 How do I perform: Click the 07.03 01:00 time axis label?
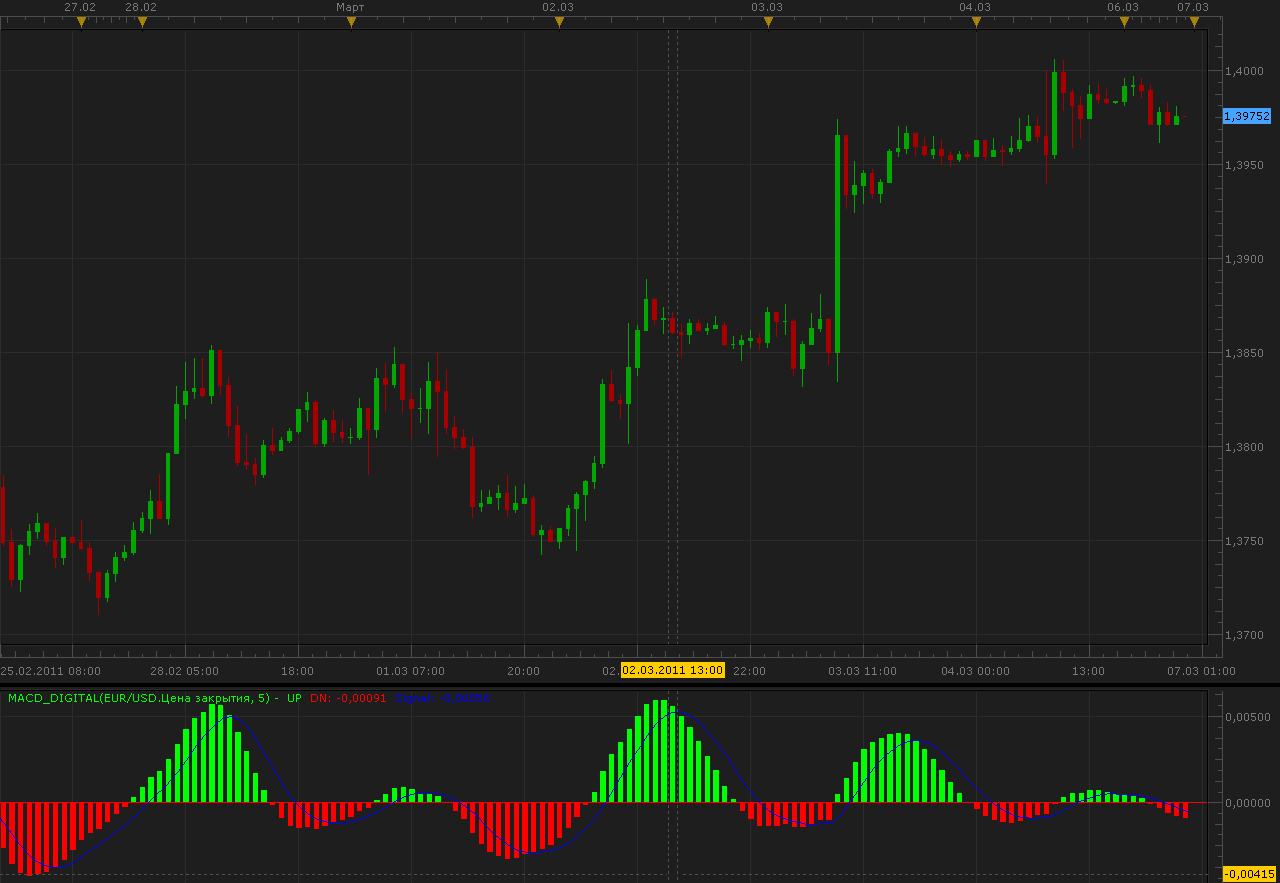1201,671
